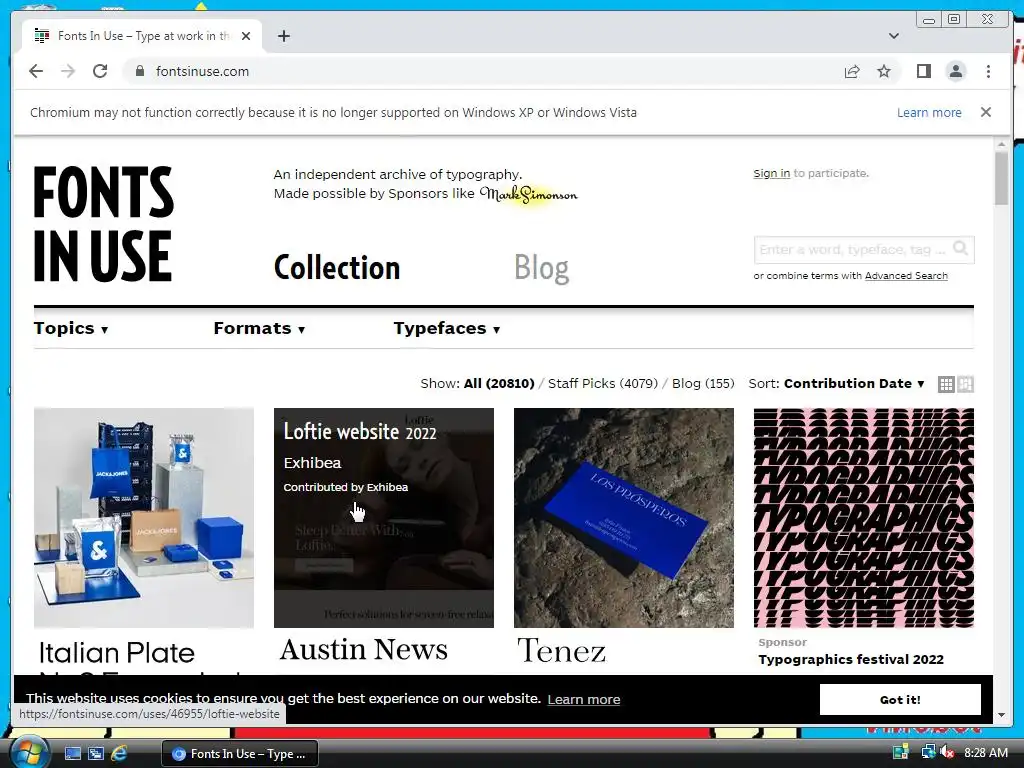The height and width of the screenshot is (768, 1024).
Task: Click the Fonts In Use logo
Action: click(103, 223)
